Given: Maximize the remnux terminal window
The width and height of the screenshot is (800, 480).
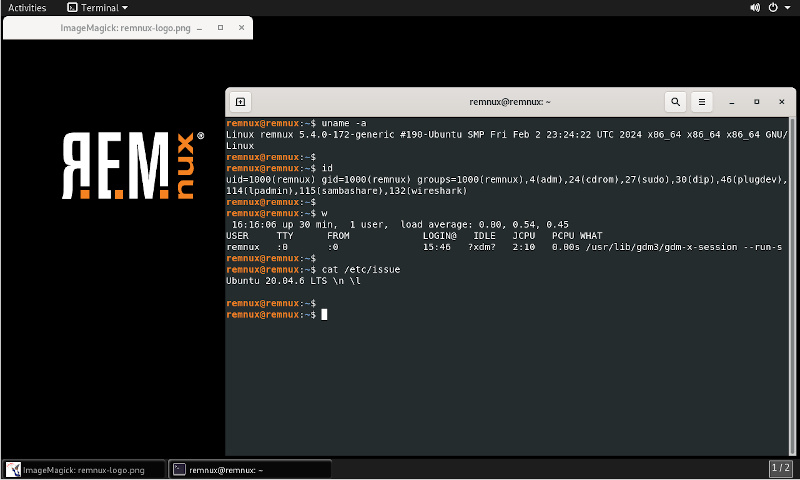Looking at the screenshot, I should [756, 102].
